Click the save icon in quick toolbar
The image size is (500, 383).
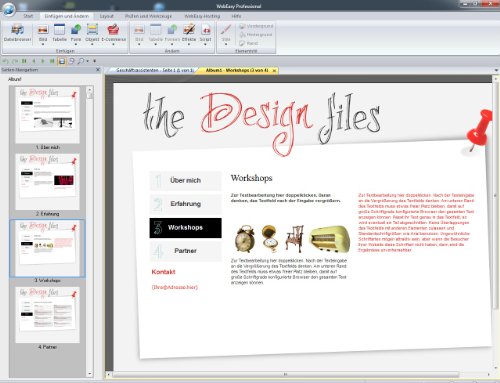point(62,61)
